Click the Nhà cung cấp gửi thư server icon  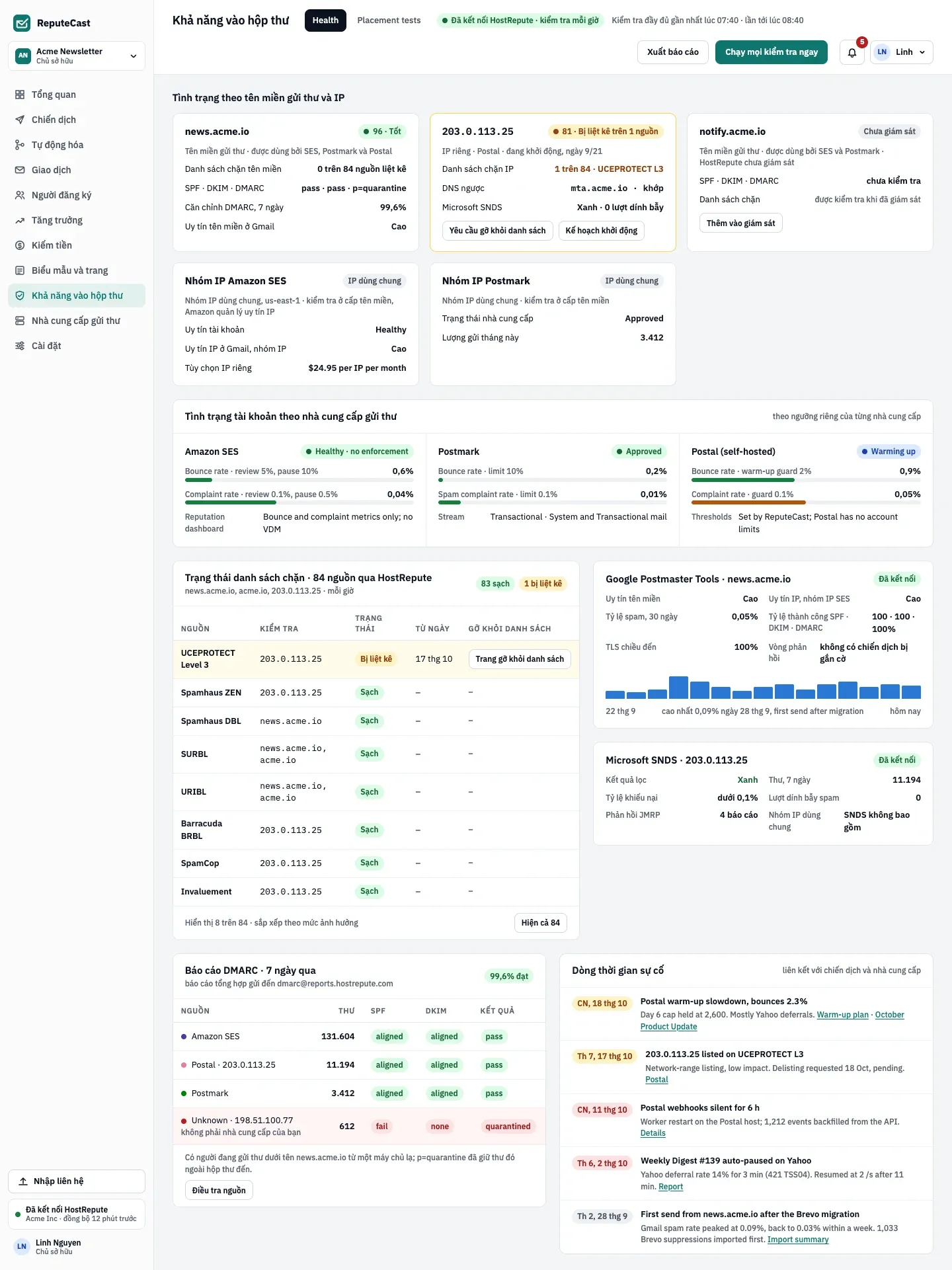pyautogui.click(x=20, y=321)
